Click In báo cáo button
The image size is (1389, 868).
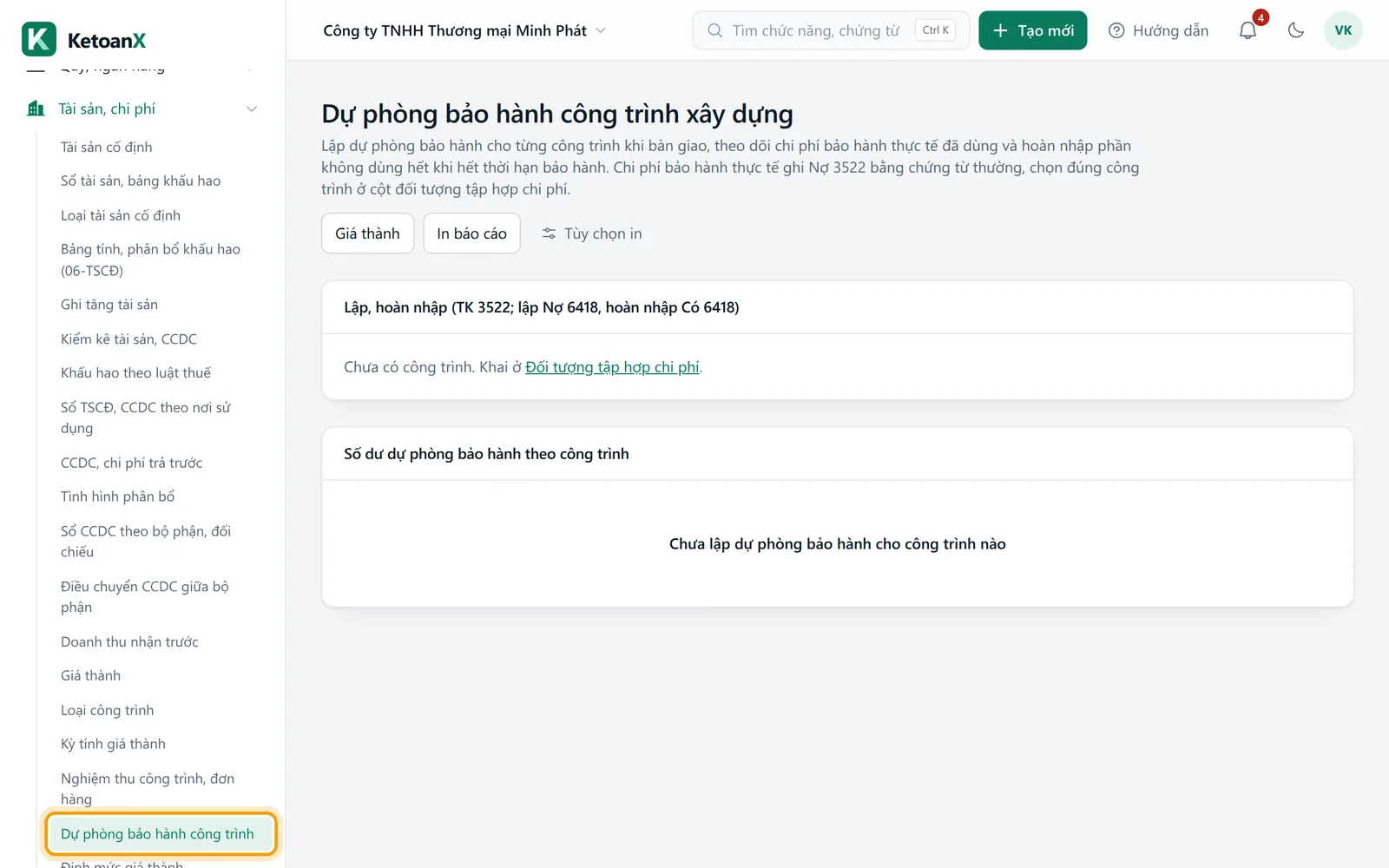[471, 233]
